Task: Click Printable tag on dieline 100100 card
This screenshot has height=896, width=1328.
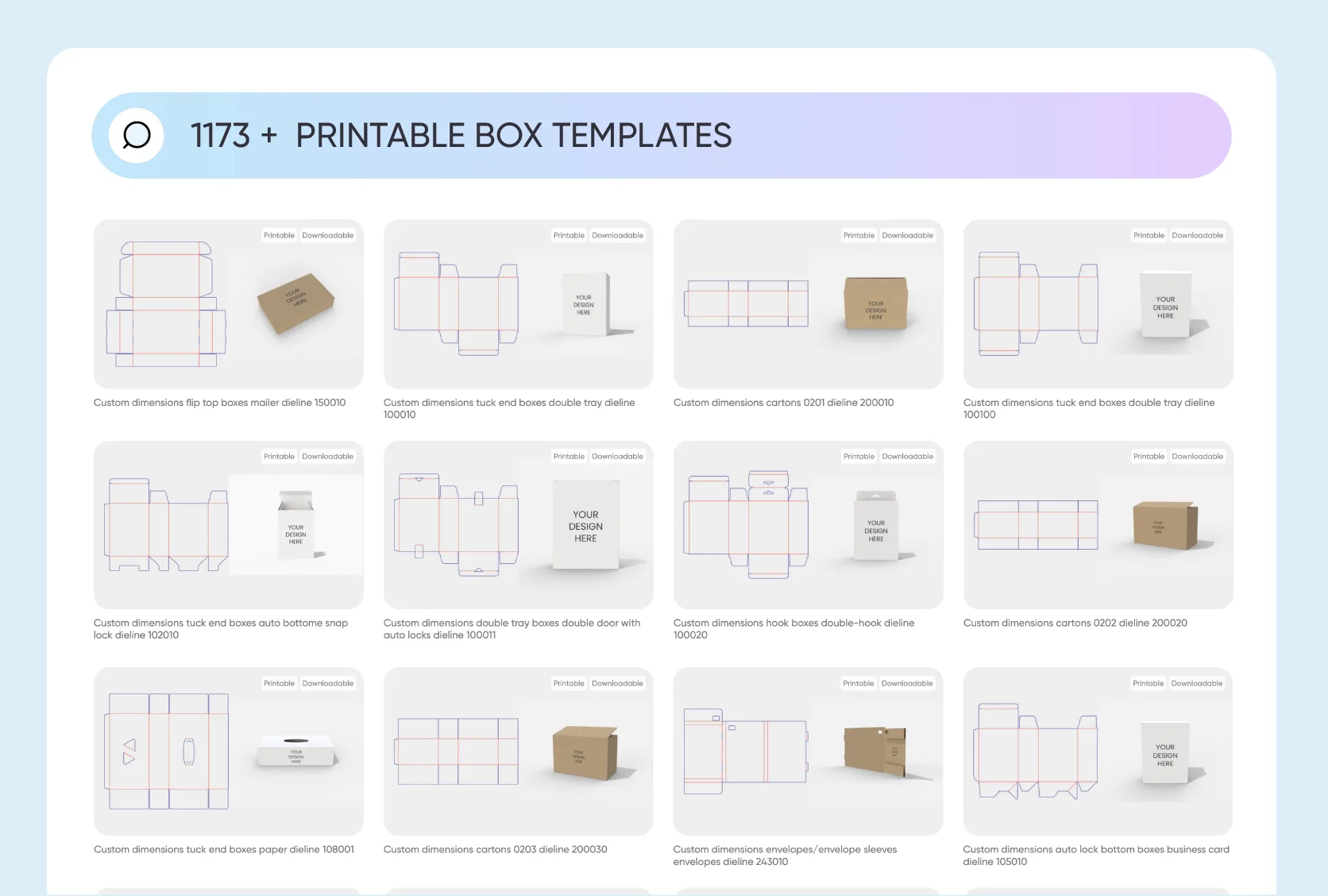Action: (1148, 235)
